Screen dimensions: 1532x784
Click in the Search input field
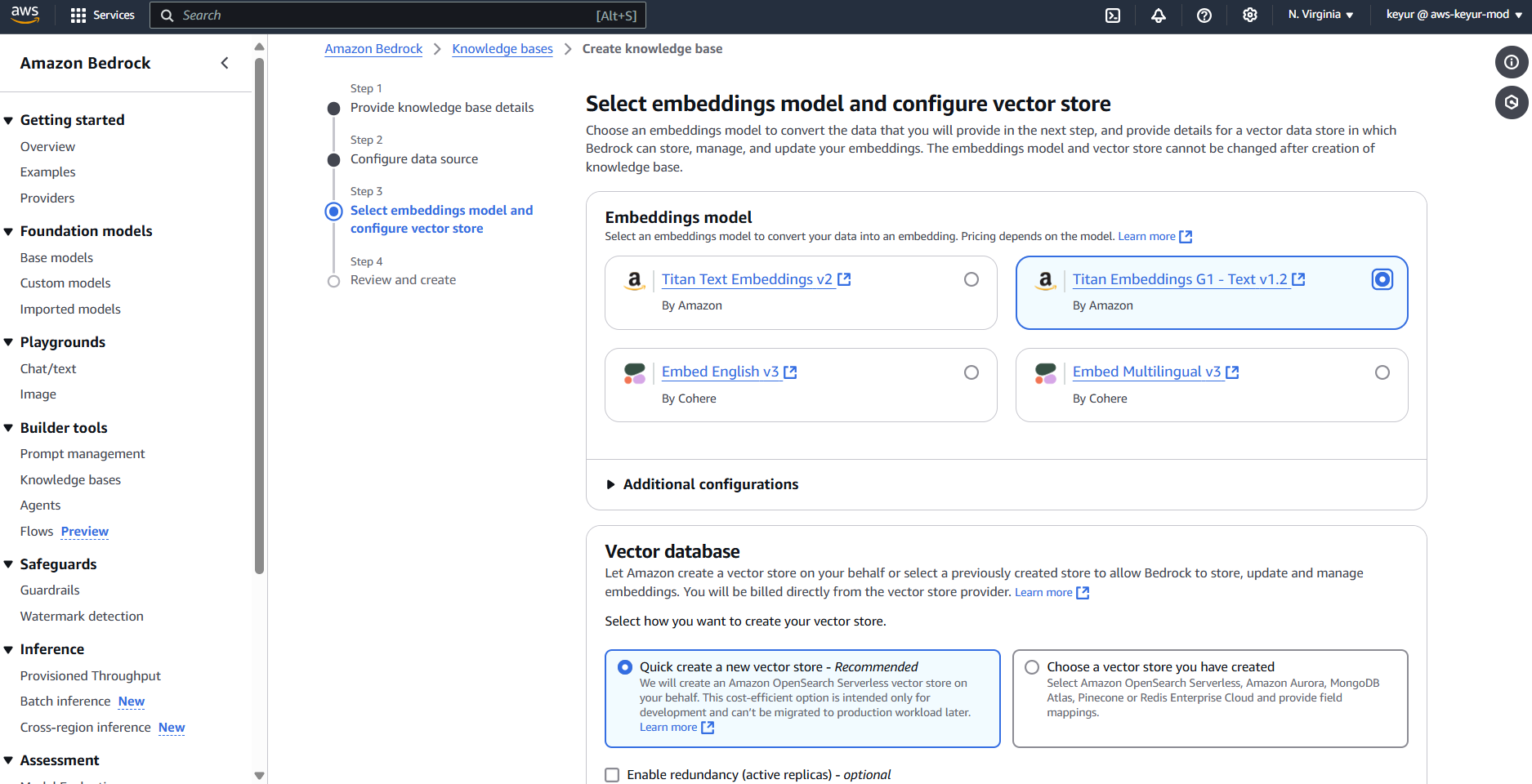(x=398, y=16)
